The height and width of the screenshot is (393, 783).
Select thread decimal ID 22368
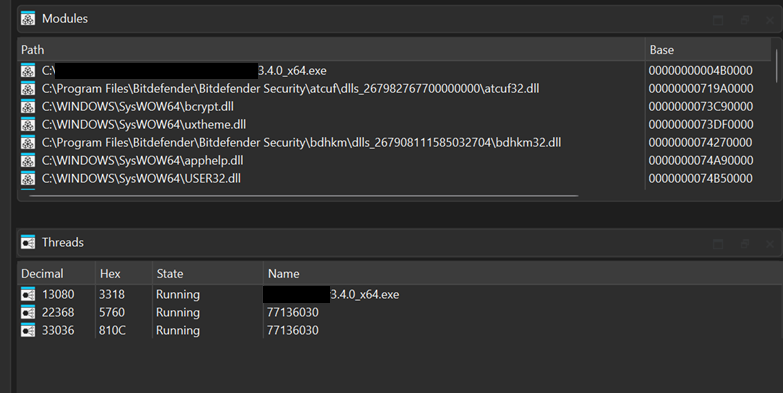click(x=58, y=312)
